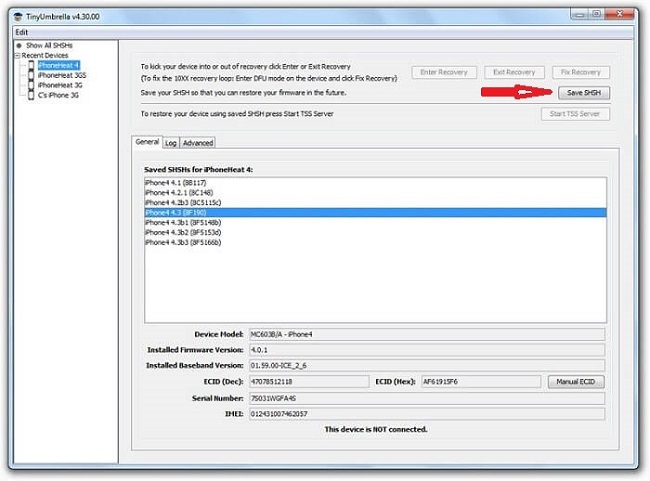Click the iPhoneHeat 3GS phone icon
650x481 pixels.
pyautogui.click(x=31, y=76)
